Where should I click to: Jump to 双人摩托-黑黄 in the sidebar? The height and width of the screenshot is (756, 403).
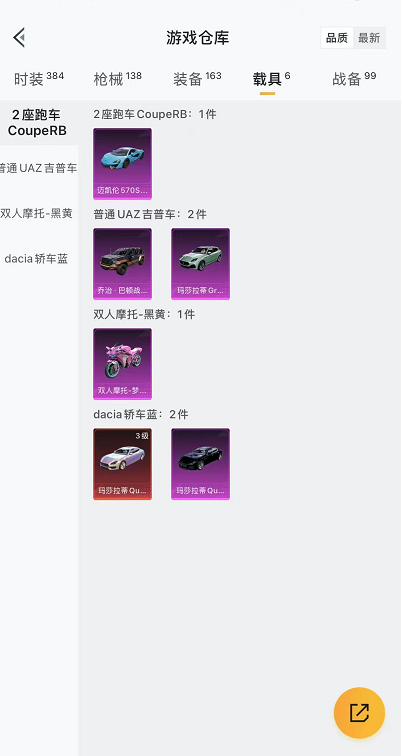[x=38, y=214]
